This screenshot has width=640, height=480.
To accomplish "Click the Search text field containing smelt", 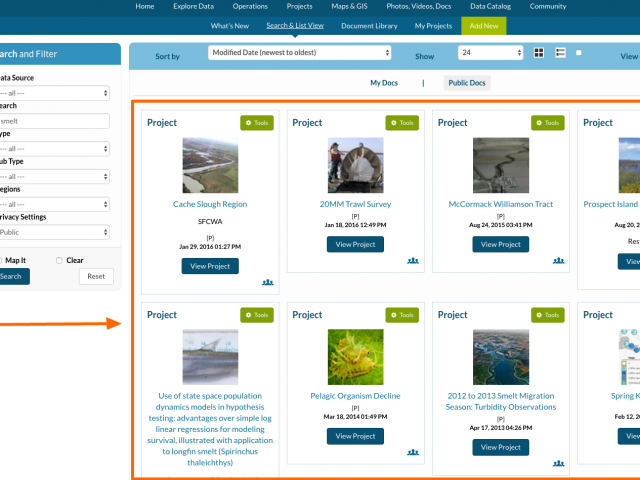I will point(54,121).
